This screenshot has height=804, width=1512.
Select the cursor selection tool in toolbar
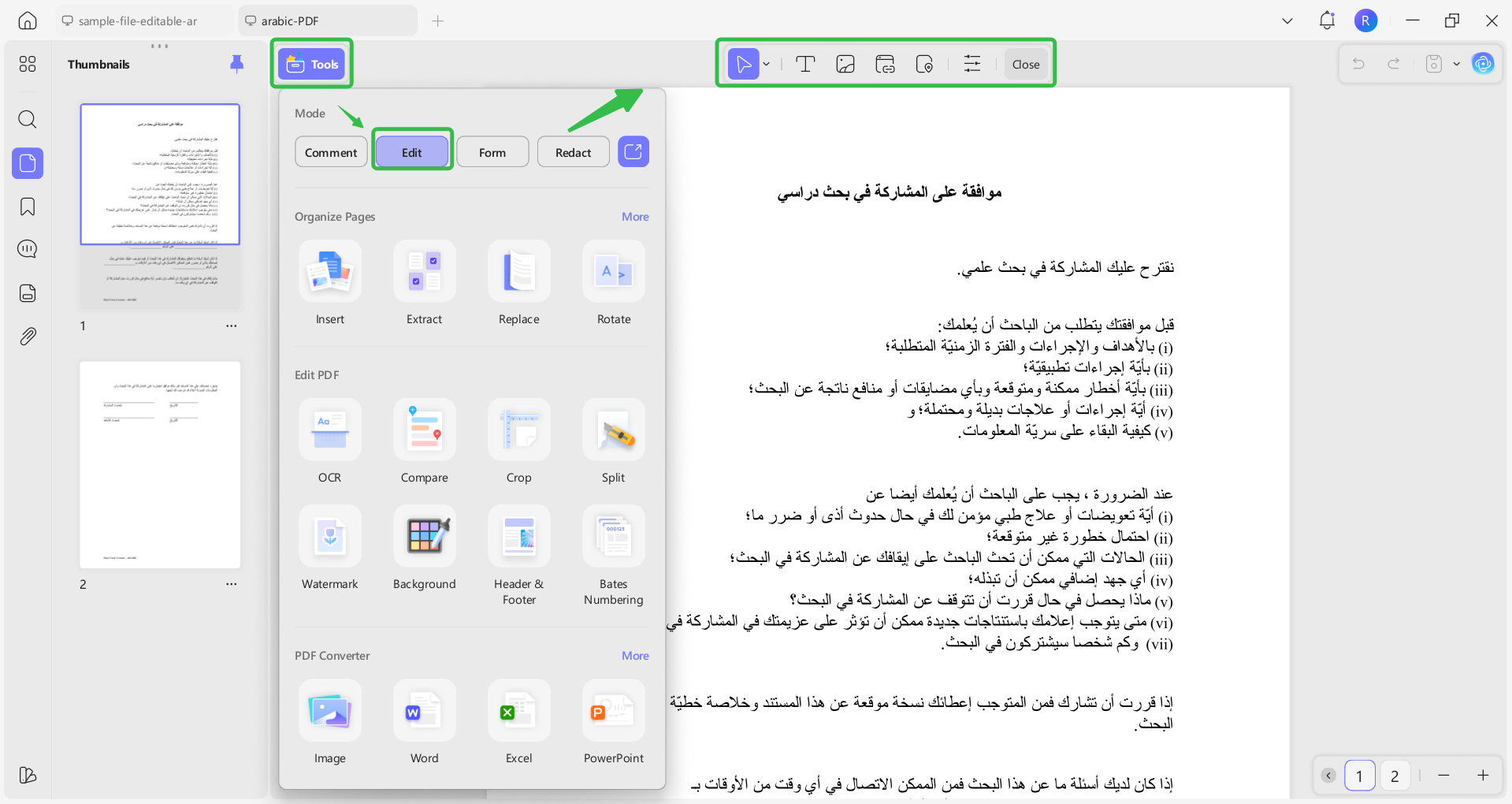pos(743,64)
